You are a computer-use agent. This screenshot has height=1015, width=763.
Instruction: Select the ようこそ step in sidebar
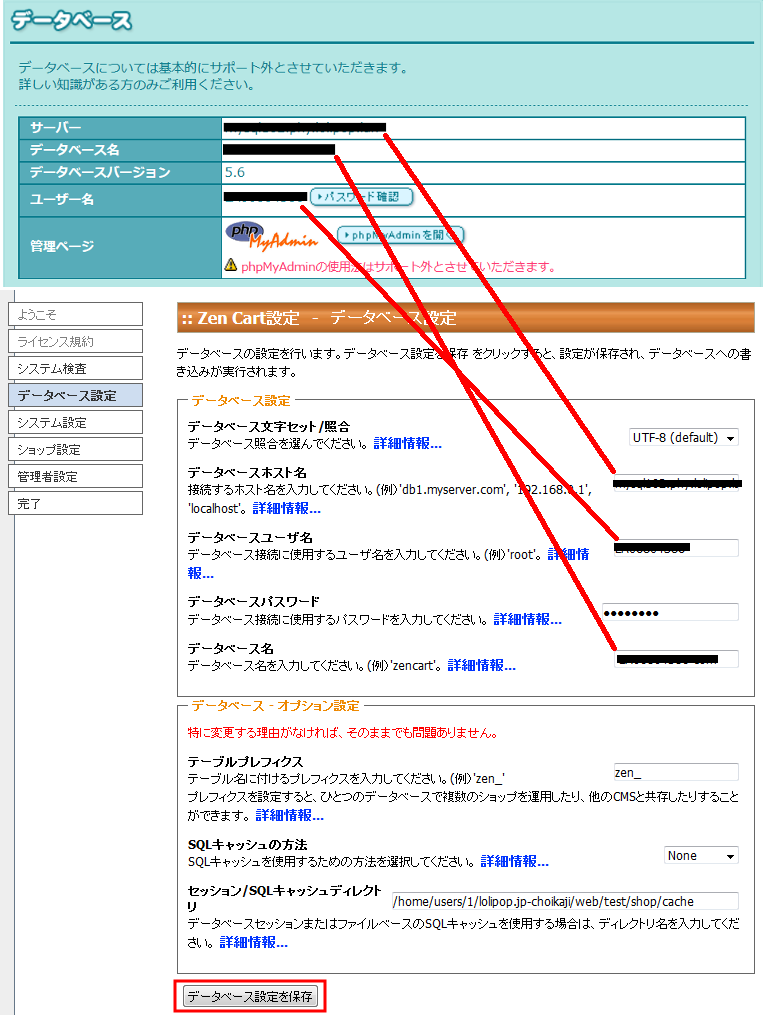(76, 314)
